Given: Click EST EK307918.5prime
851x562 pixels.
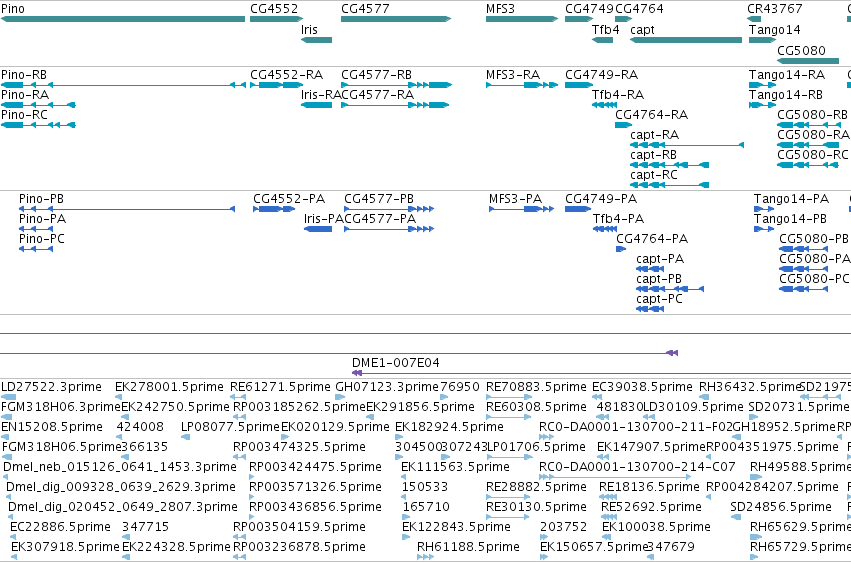Looking at the screenshot, I should (65, 547).
